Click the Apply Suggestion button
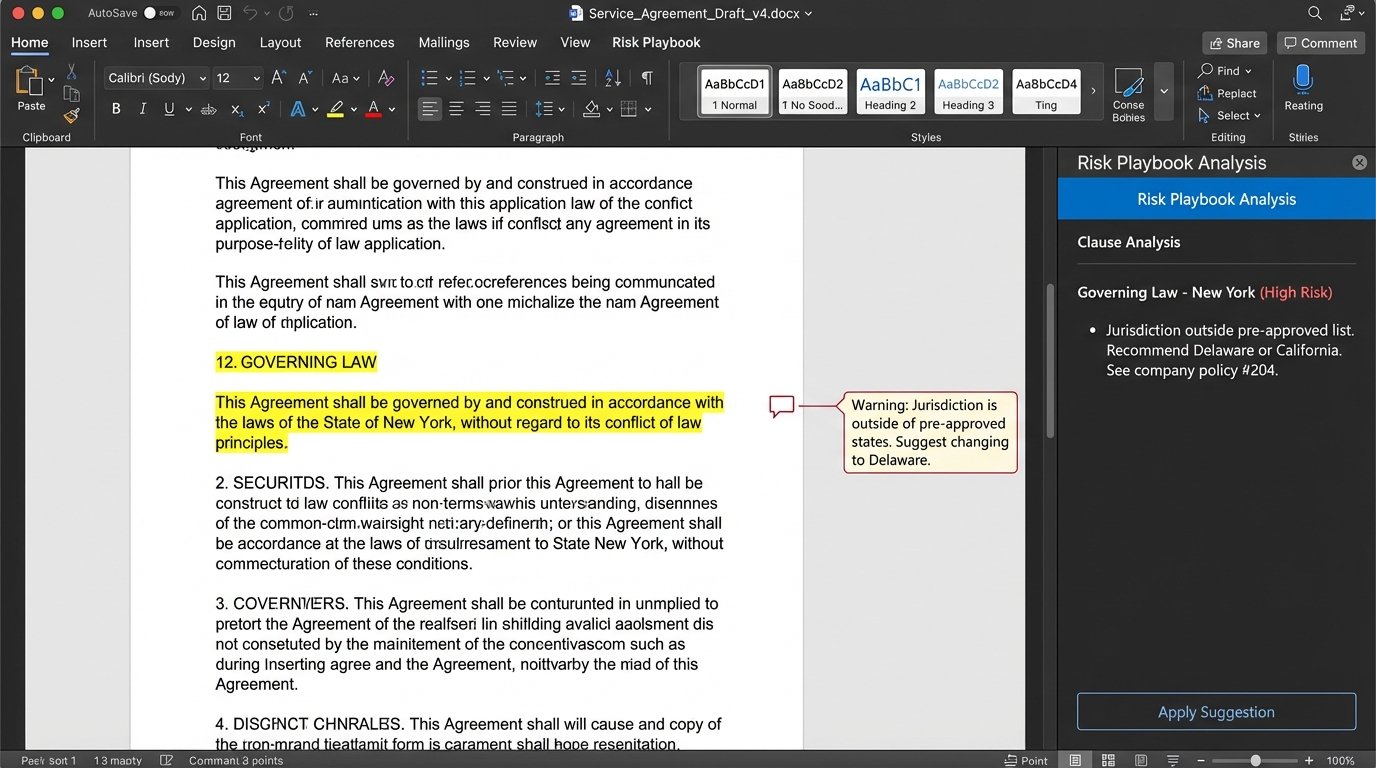This screenshot has height=768, width=1376. 1216,712
